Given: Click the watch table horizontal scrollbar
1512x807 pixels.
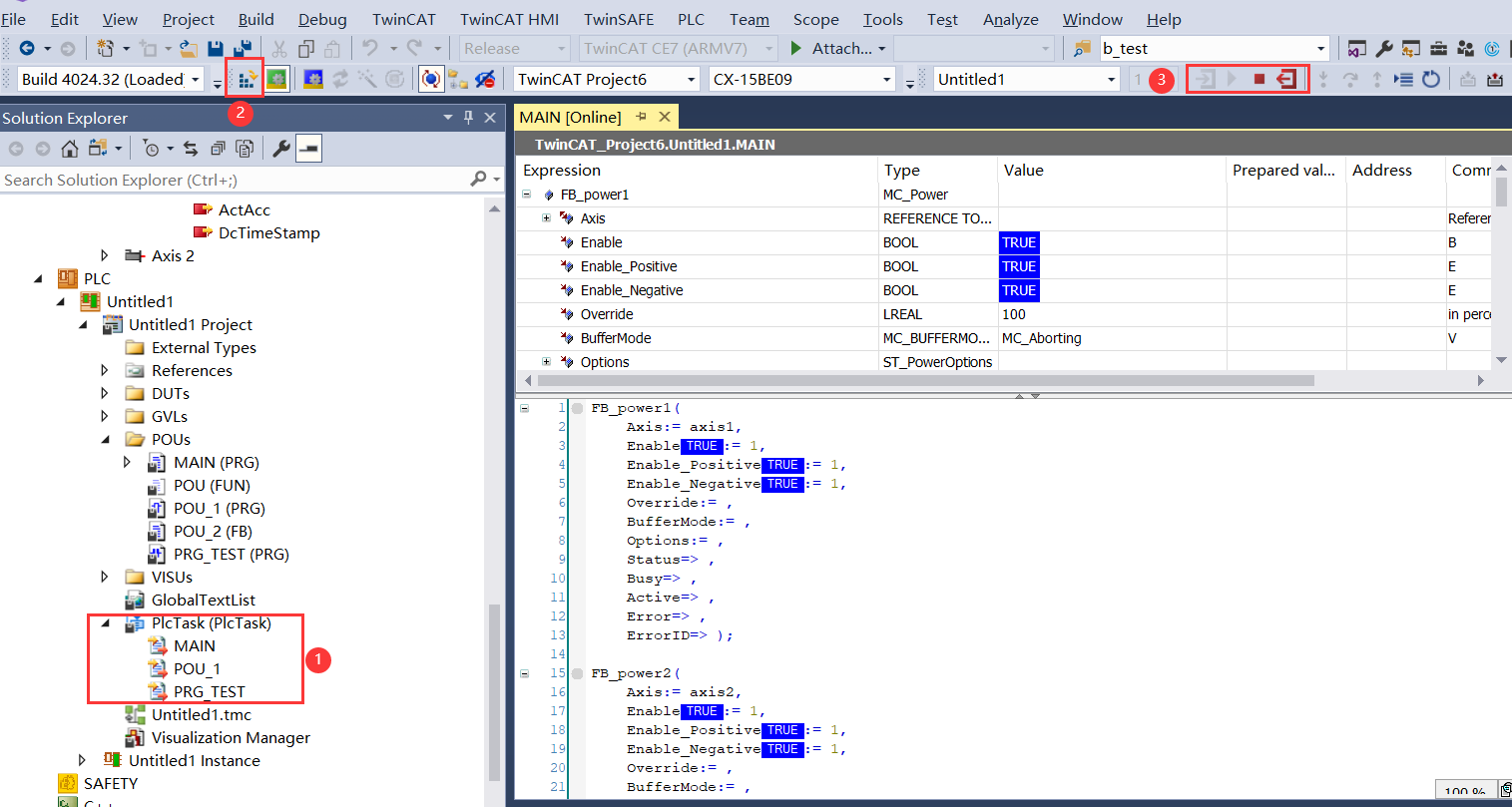Looking at the screenshot, I should tap(925, 380).
